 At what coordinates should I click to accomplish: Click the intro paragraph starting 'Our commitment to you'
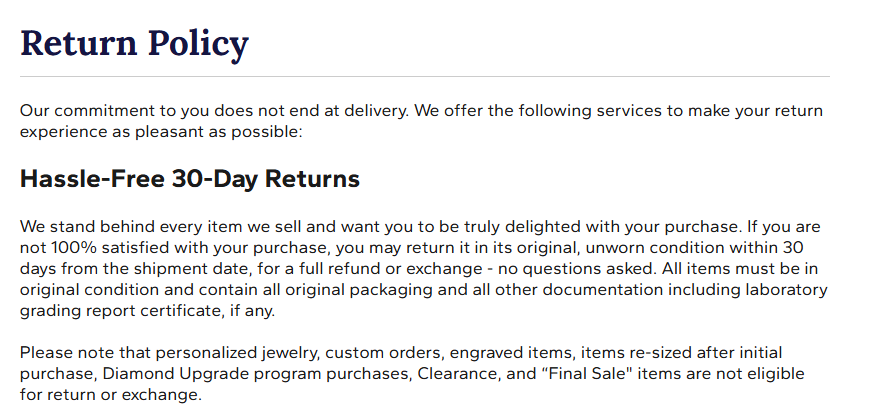point(420,120)
